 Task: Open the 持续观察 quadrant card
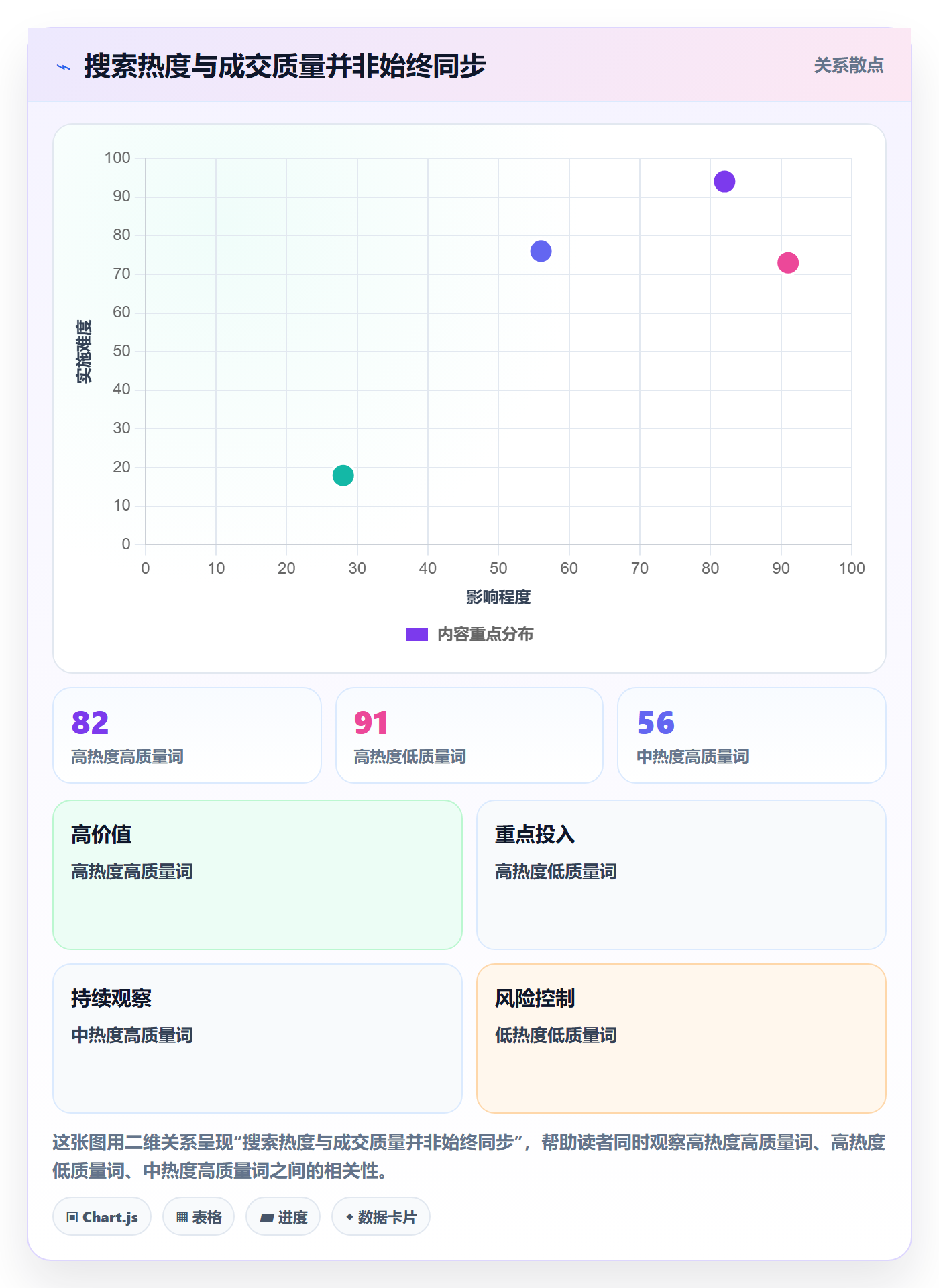click(258, 1038)
